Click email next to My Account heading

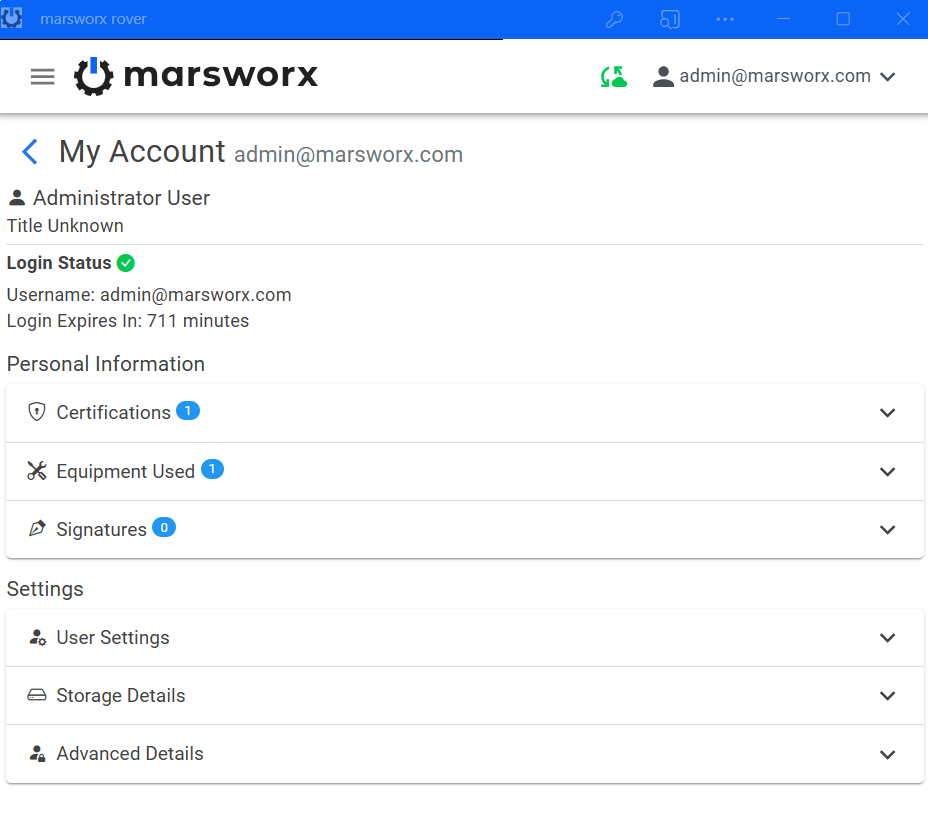pyautogui.click(x=349, y=155)
